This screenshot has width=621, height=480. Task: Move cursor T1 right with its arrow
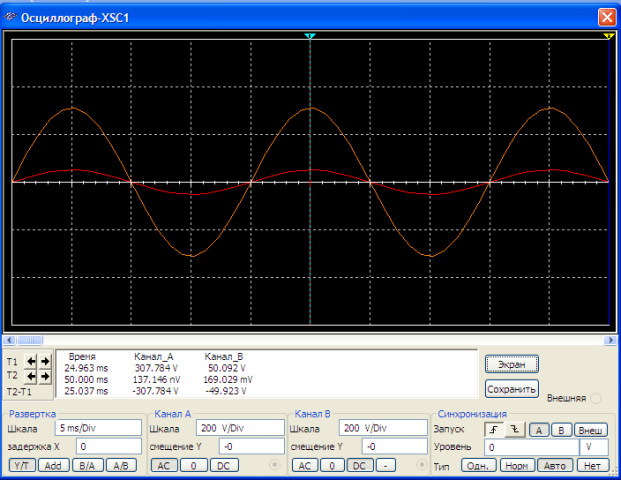tap(45, 361)
